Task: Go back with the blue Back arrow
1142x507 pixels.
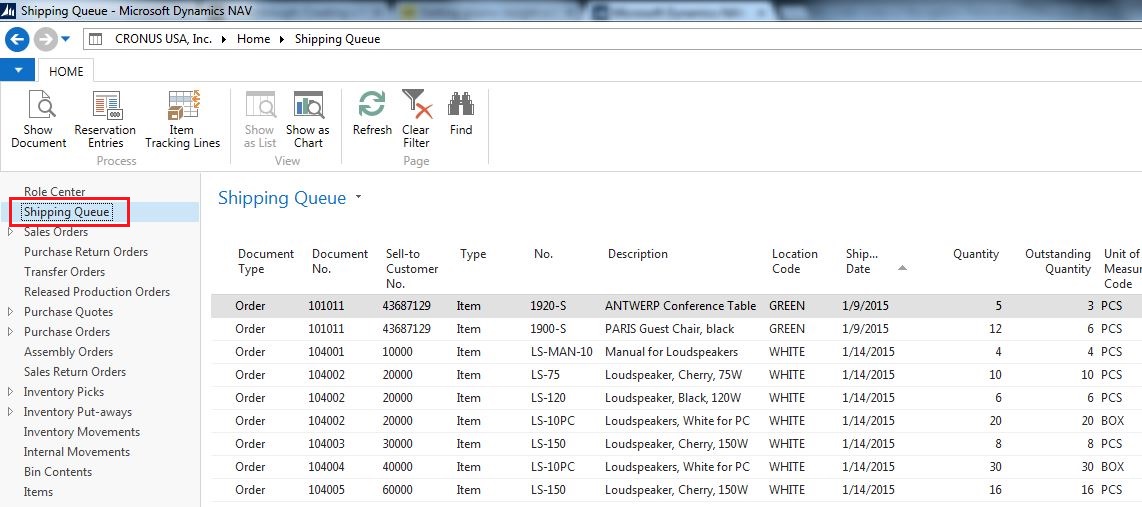Action: click(17, 39)
